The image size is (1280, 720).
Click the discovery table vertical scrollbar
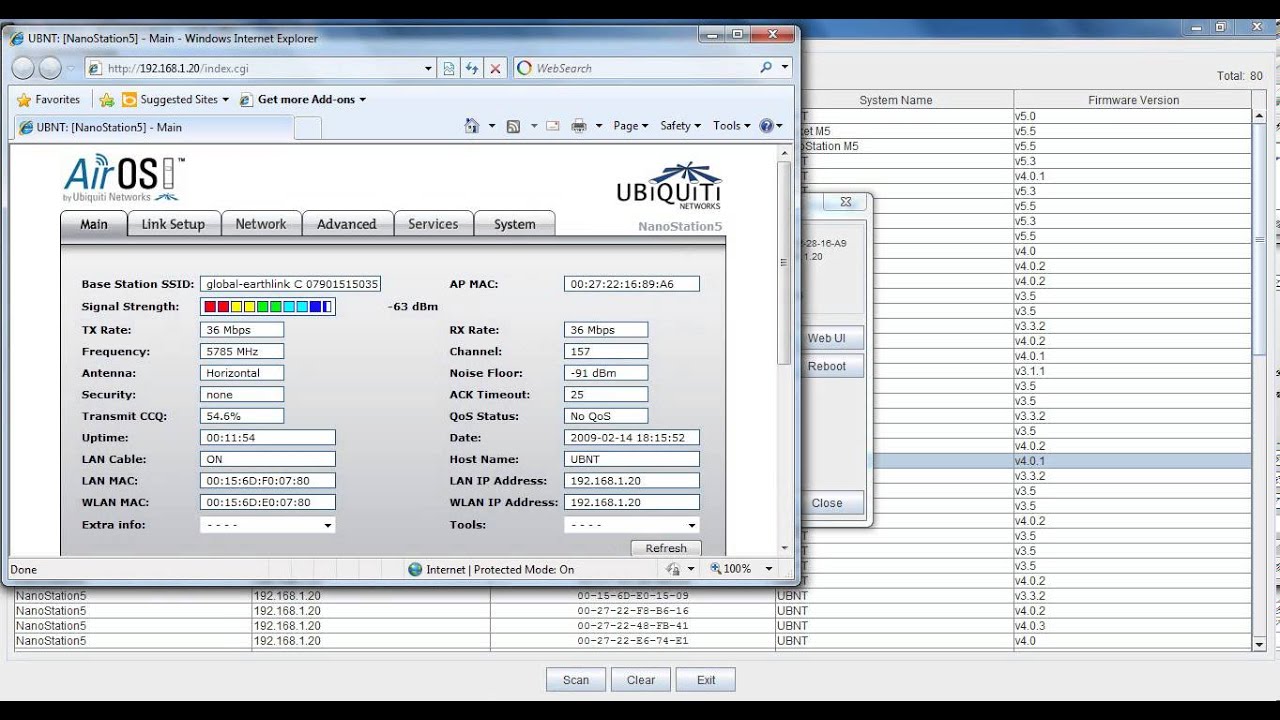pyautogui.click(x=1259, y=380)
